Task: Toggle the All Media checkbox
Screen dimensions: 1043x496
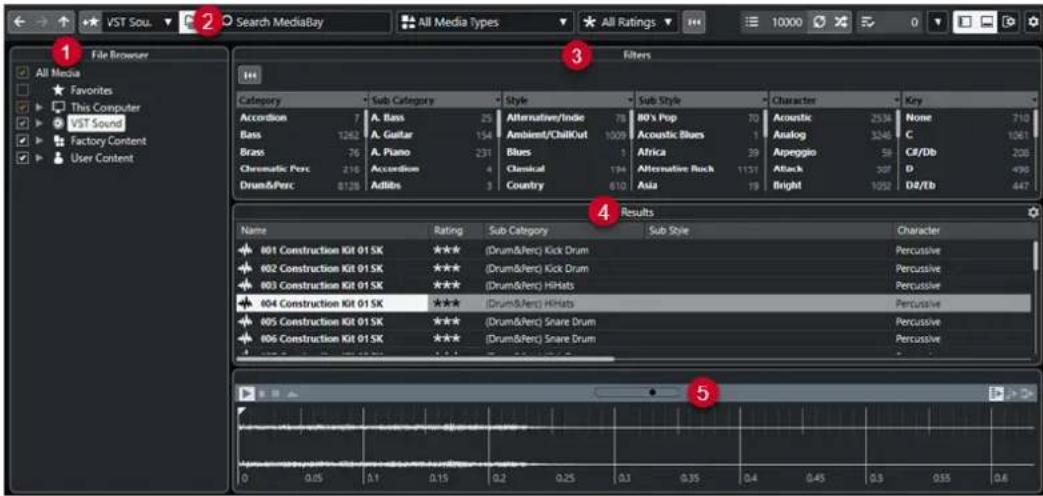Action: pyautogui.click(x=22, y=73)
